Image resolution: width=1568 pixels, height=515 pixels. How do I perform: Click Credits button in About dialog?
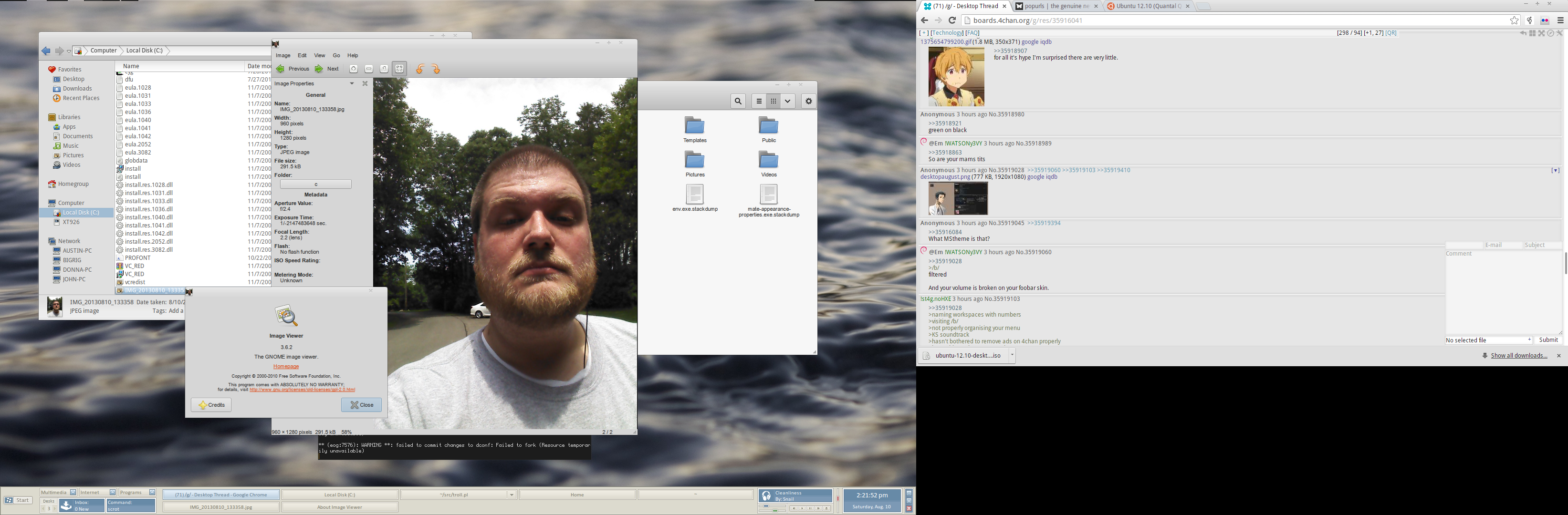tap(211, 405)
